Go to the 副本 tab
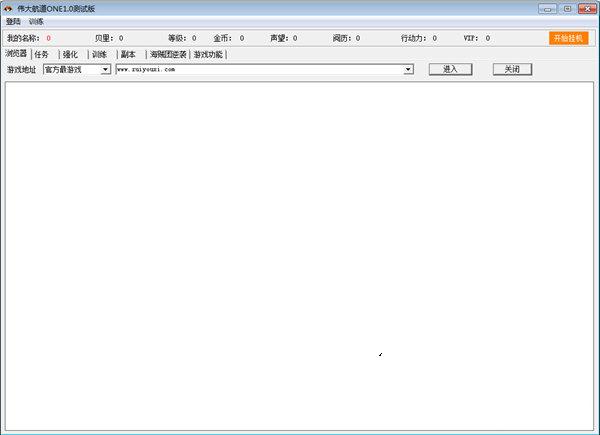 click(128, 54)
